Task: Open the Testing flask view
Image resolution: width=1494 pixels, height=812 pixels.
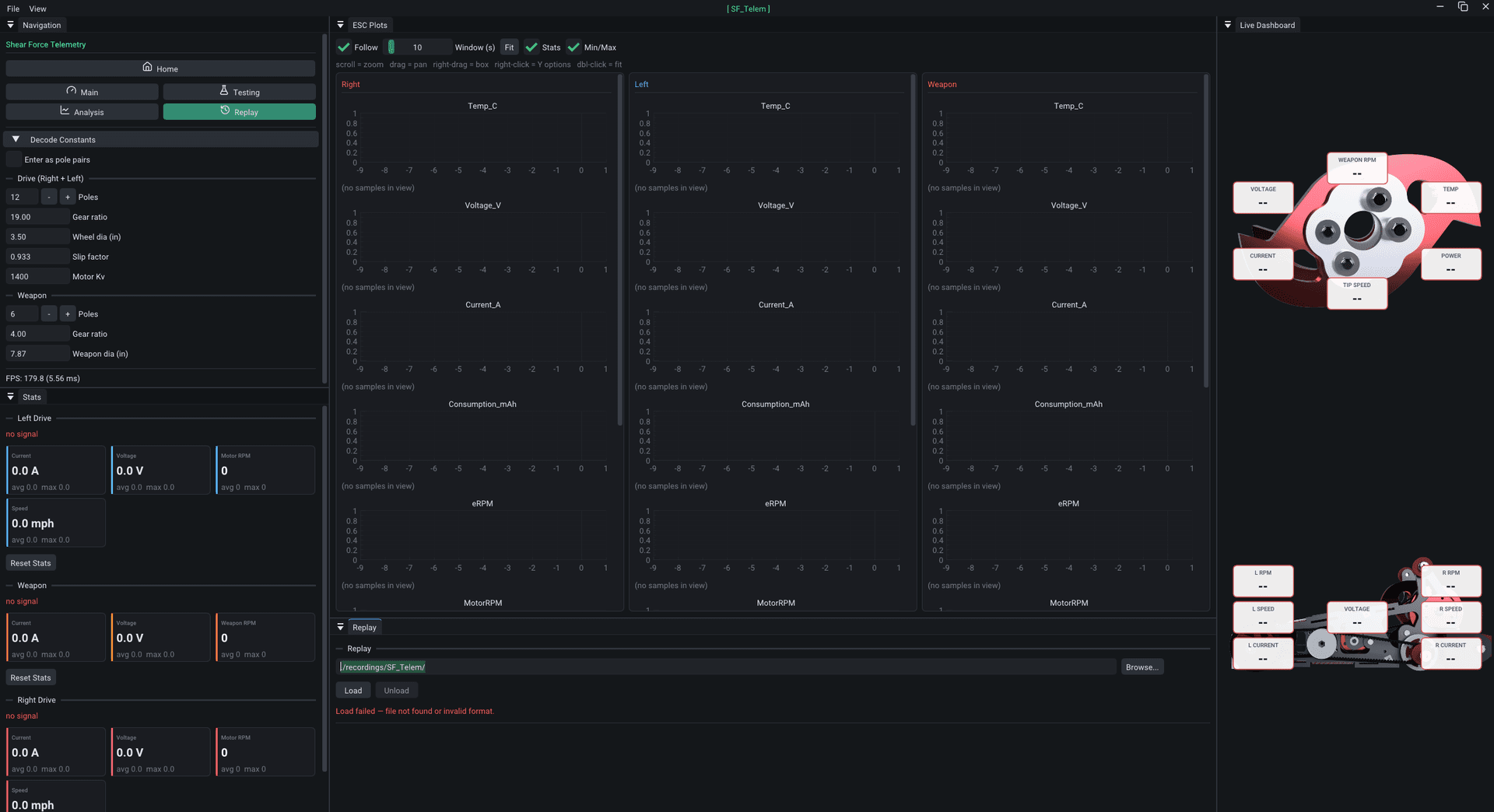Action: pos(239,92)
